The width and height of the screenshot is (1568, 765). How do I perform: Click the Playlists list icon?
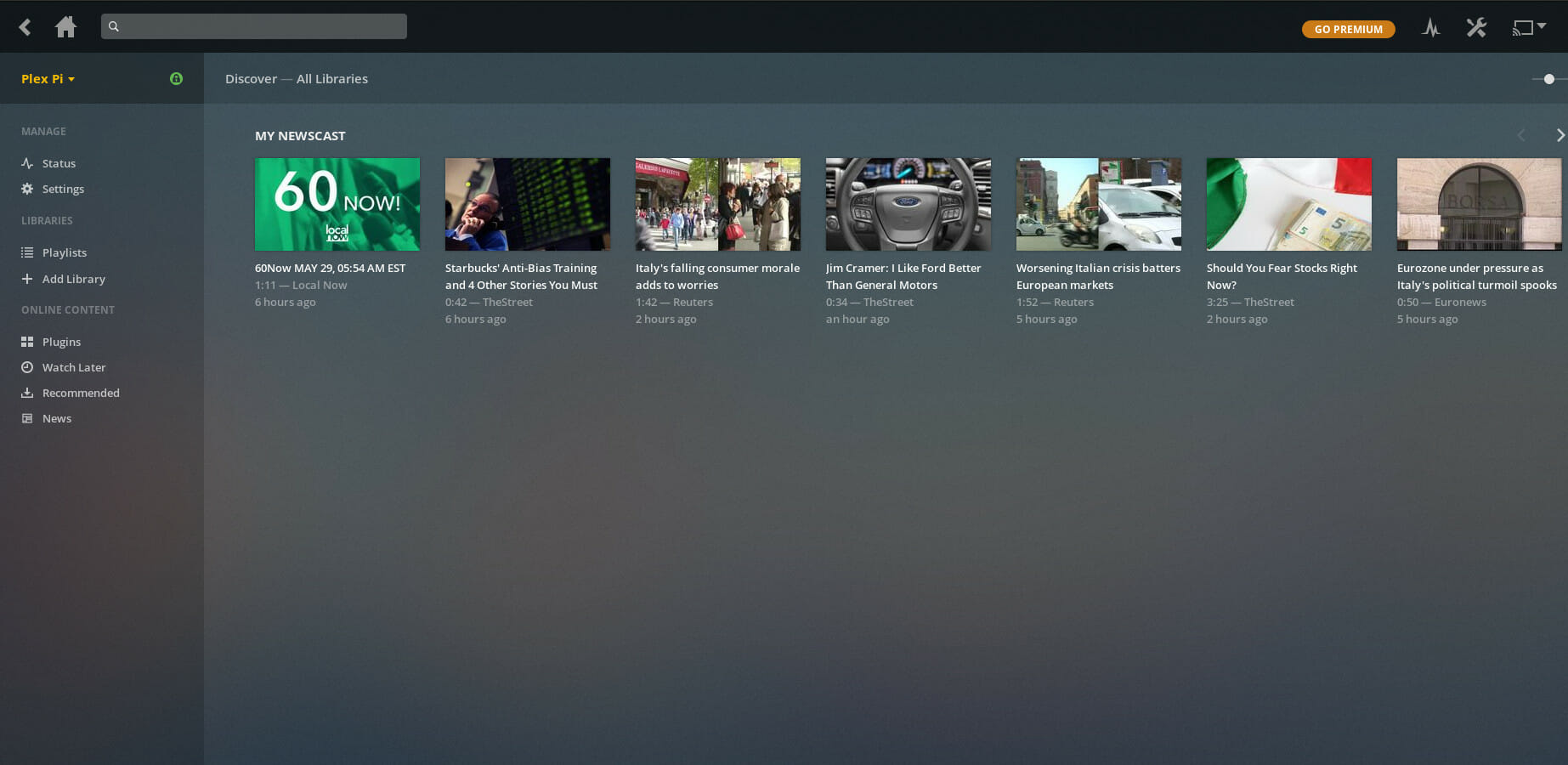pos(27,252)
